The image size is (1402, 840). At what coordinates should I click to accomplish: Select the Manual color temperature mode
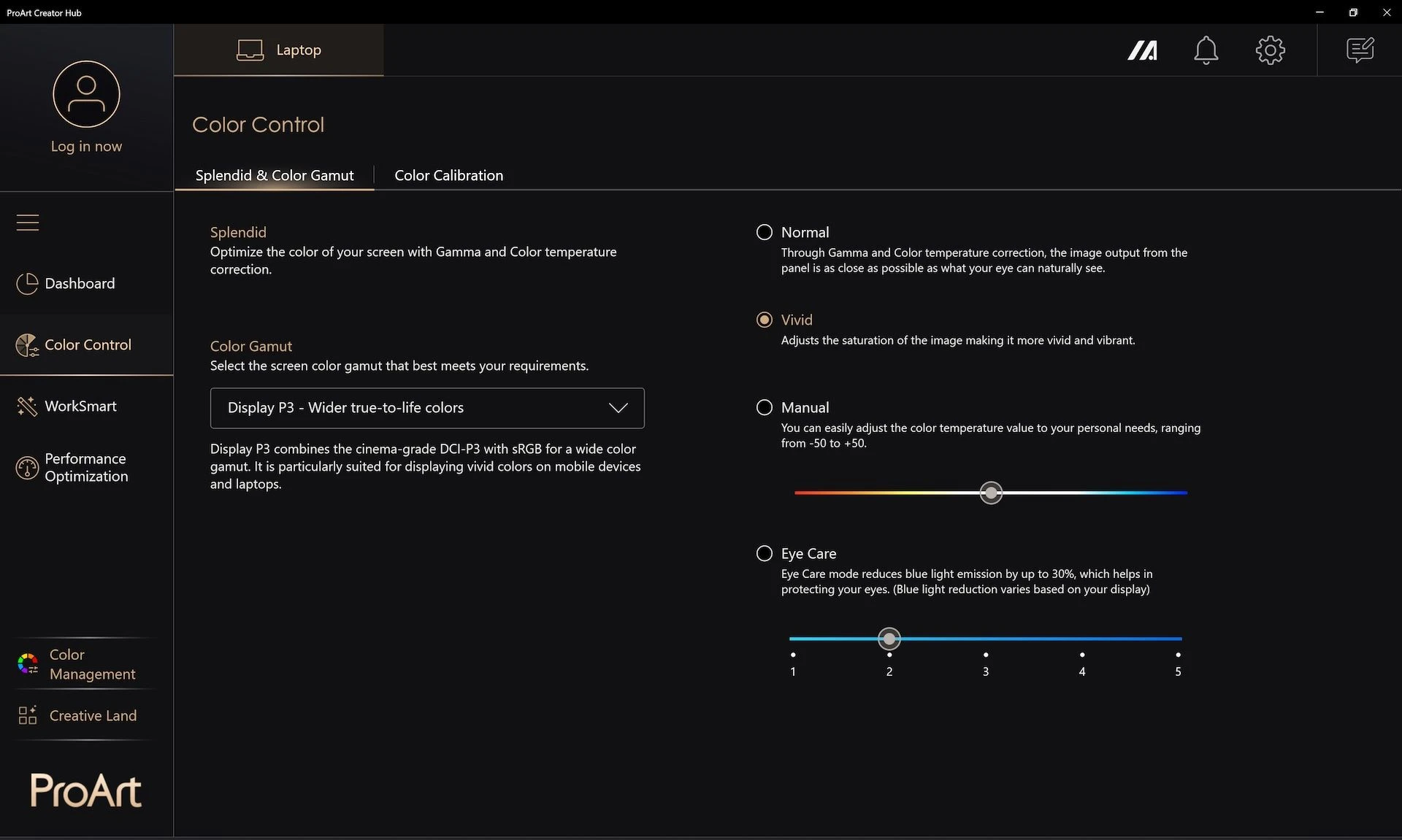coord(765,407)
